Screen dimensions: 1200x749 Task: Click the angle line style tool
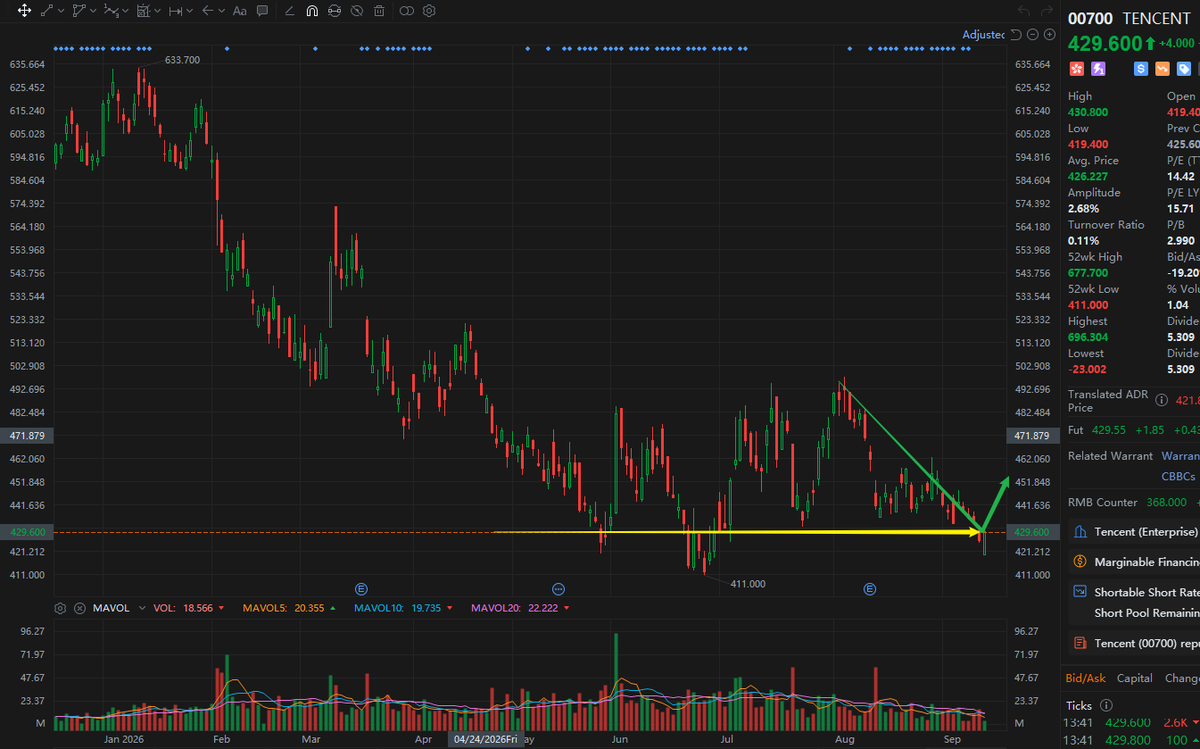[289, 12]
